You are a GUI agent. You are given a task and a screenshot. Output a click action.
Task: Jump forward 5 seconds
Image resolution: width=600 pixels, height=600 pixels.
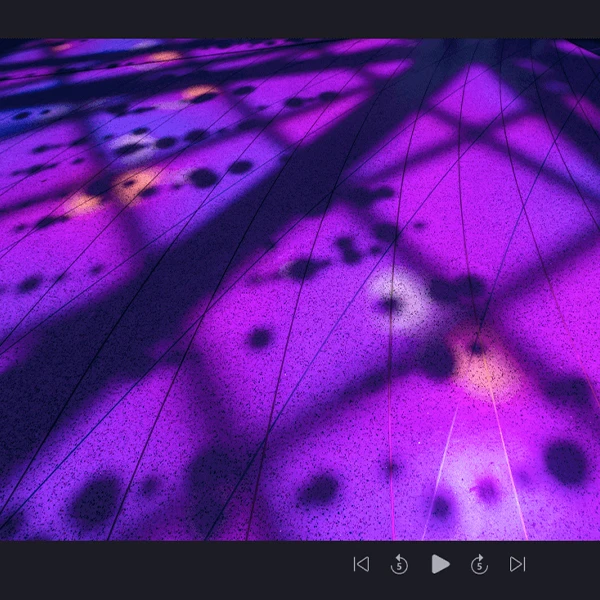(x=479, y=564)
